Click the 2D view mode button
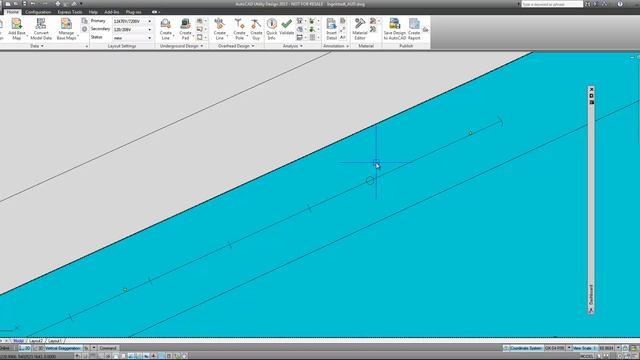 25,348
